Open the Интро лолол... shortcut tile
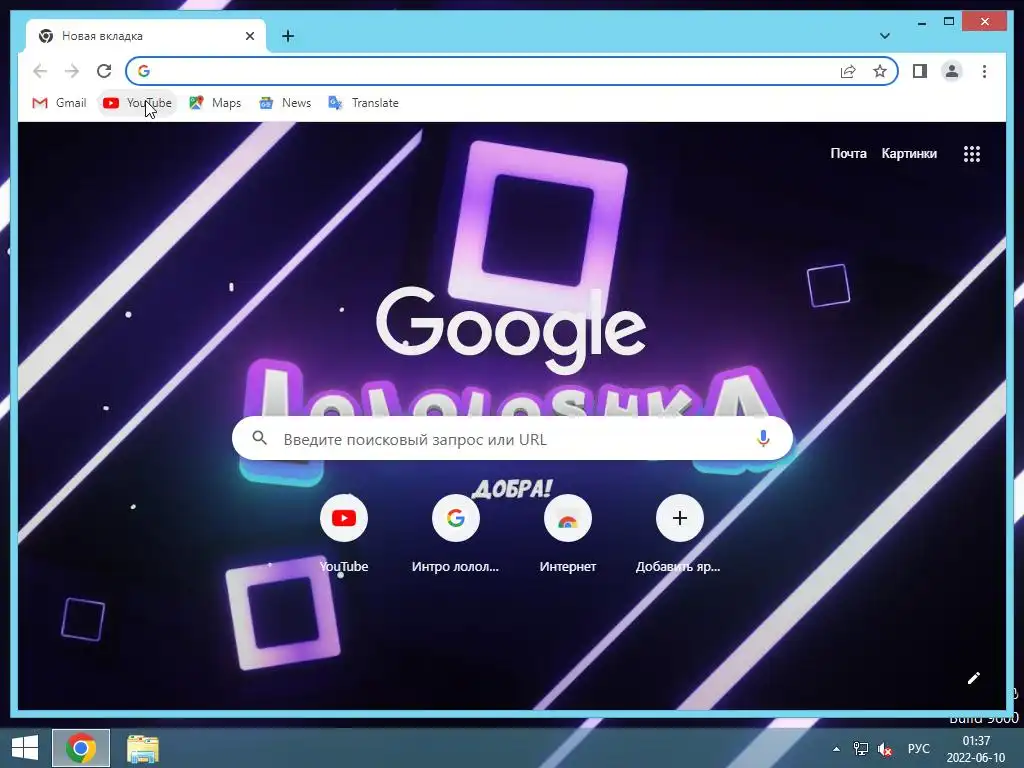The image size is (1024, 768). coord(455,534)
